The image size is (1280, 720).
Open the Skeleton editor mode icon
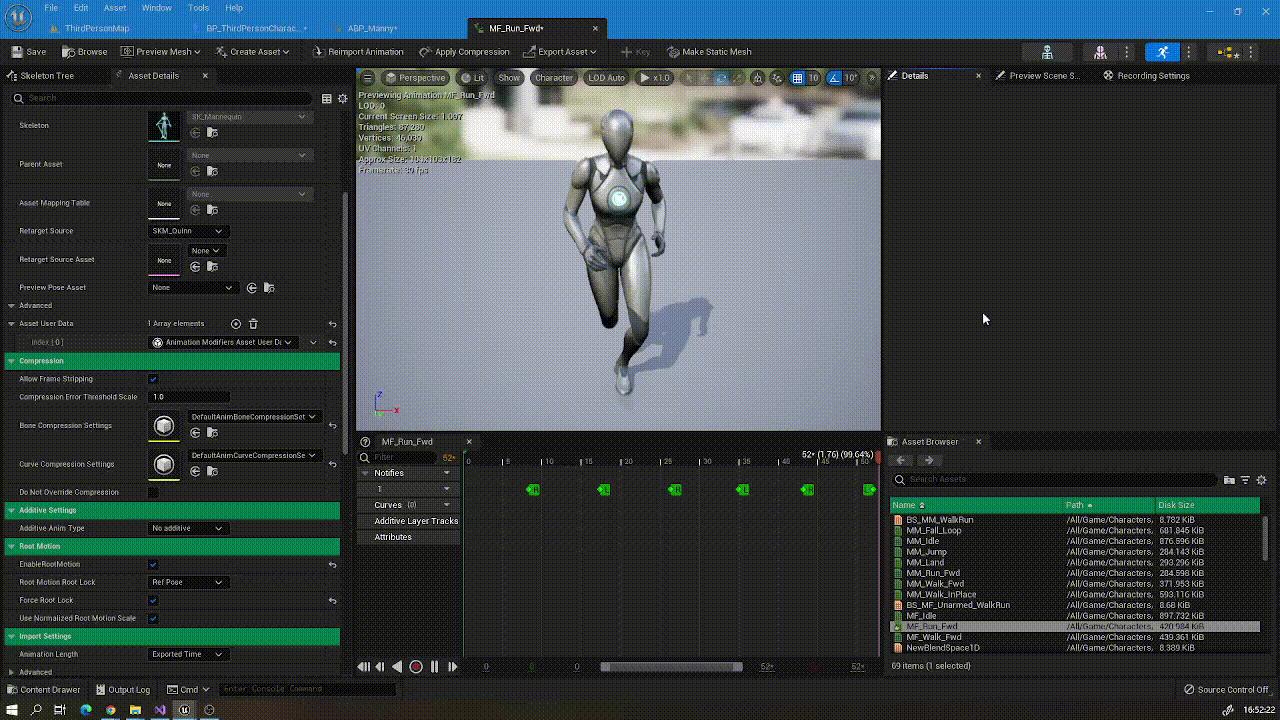click(1047, 52)
